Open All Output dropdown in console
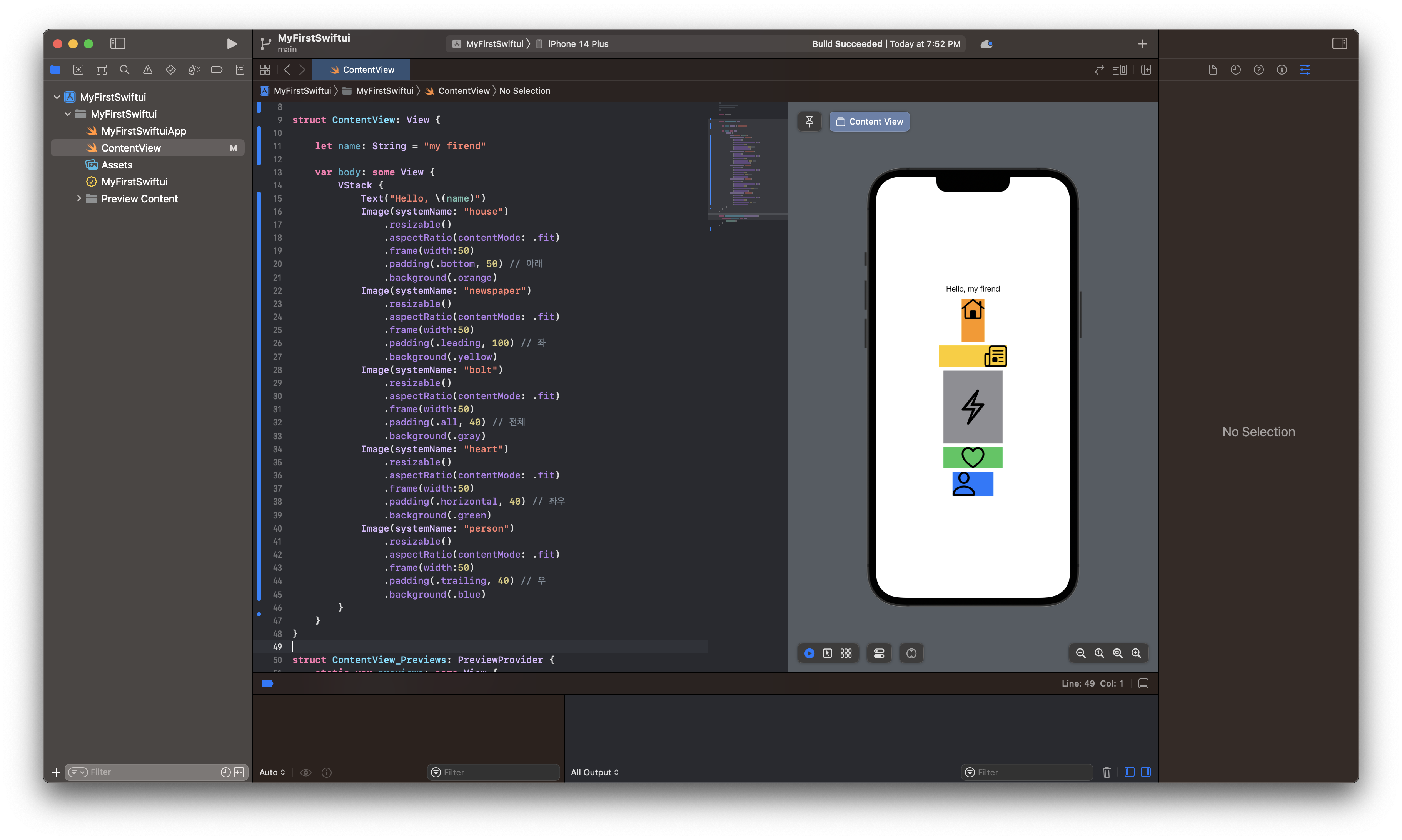The width and height of the screenshot is (1402, 840). pyautogui.click(x=594, y=772)
